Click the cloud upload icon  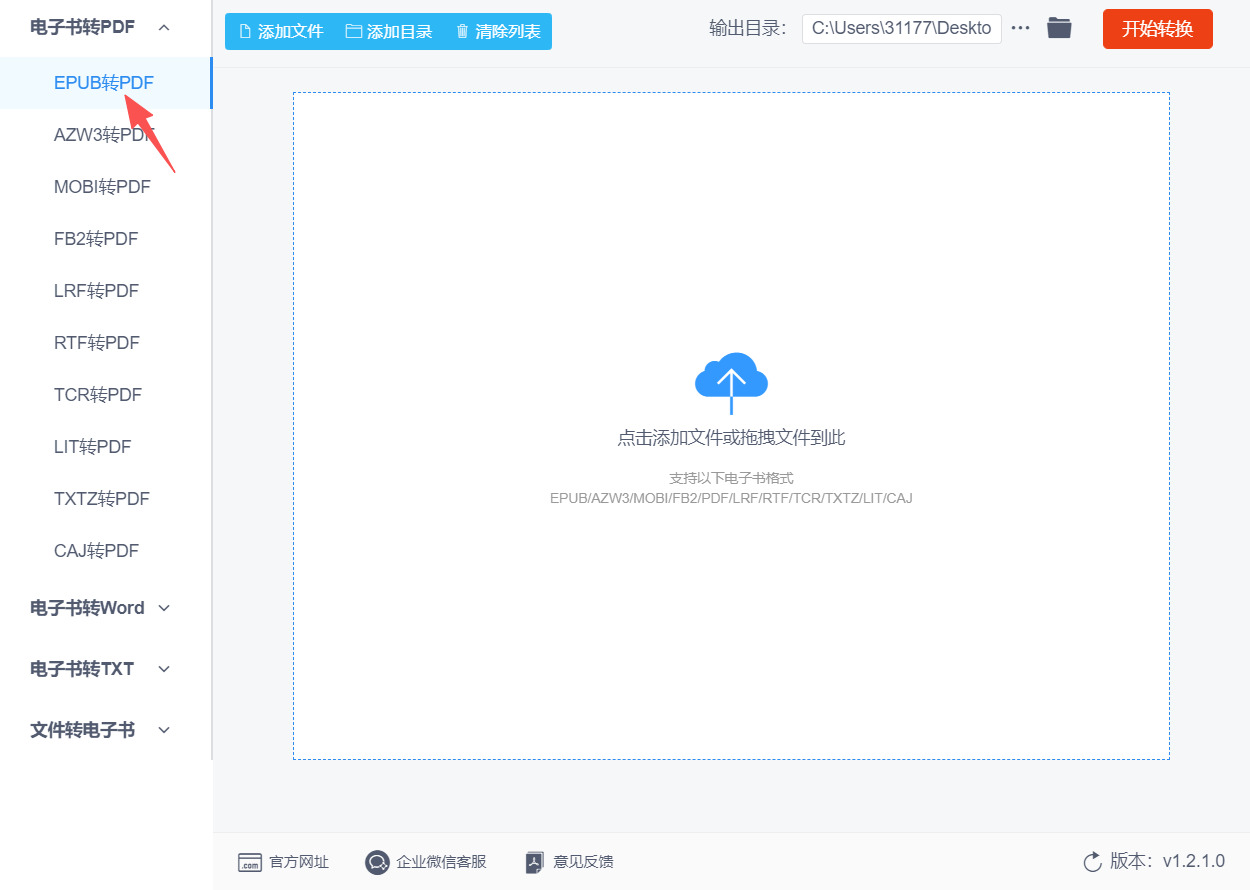(x=731, y=383)
